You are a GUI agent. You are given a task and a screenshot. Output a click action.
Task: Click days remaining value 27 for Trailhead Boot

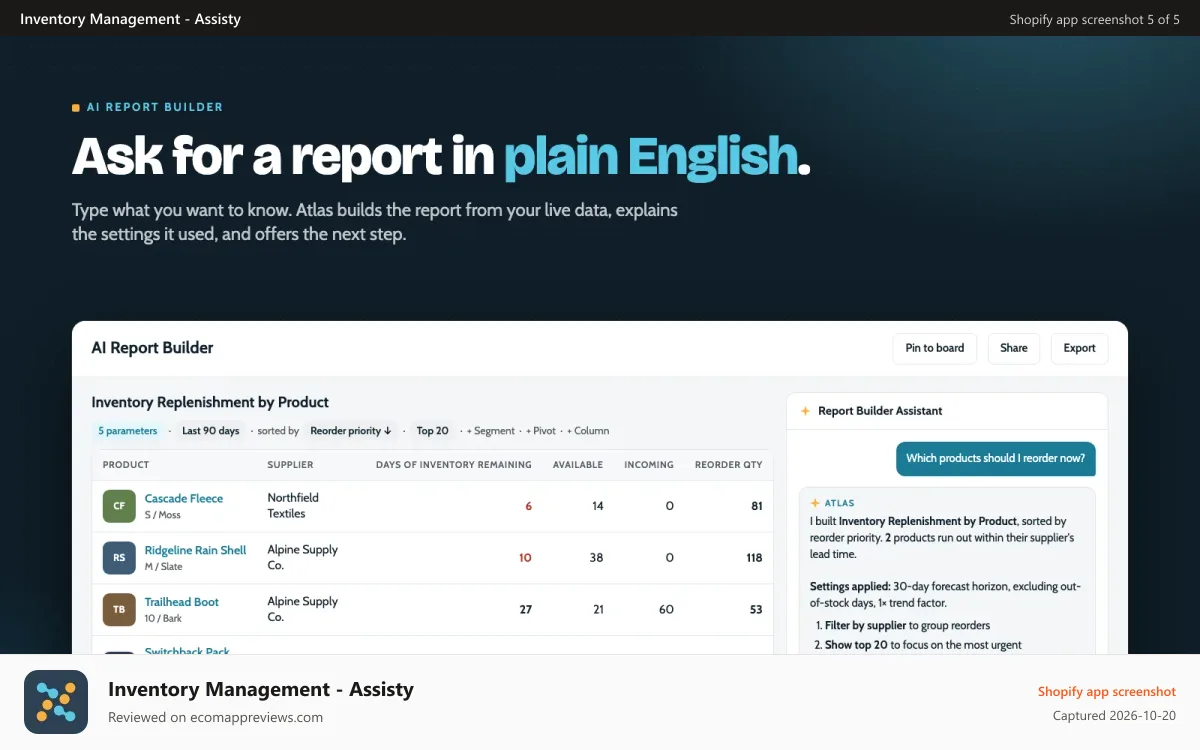coord(525,610)
